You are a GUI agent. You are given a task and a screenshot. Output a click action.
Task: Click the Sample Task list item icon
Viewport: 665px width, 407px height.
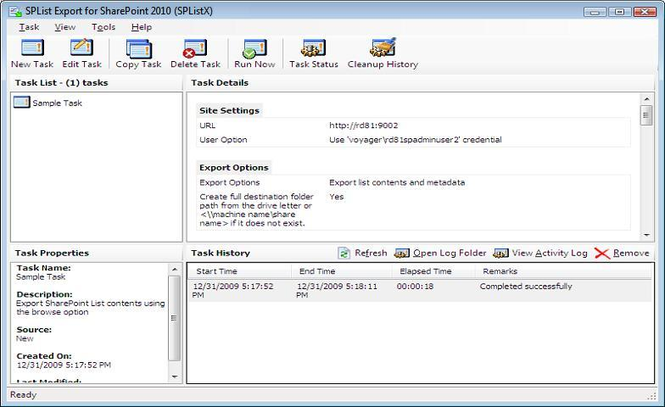tap(21, 102)
